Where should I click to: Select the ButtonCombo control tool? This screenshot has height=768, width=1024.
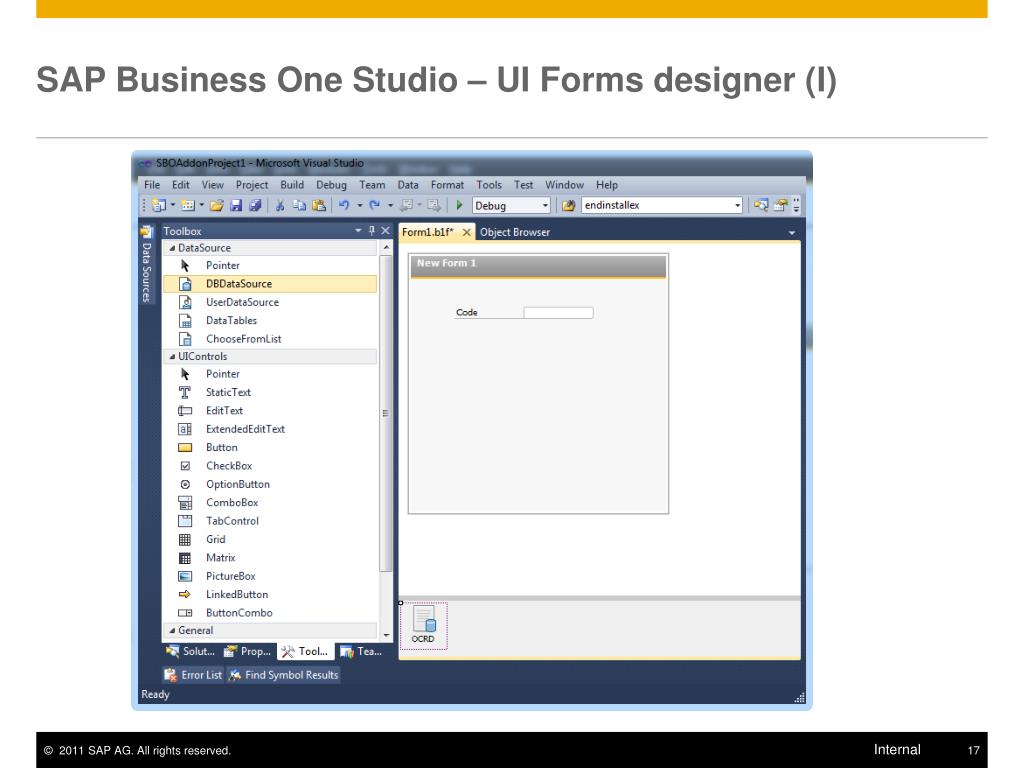[270, 613]
